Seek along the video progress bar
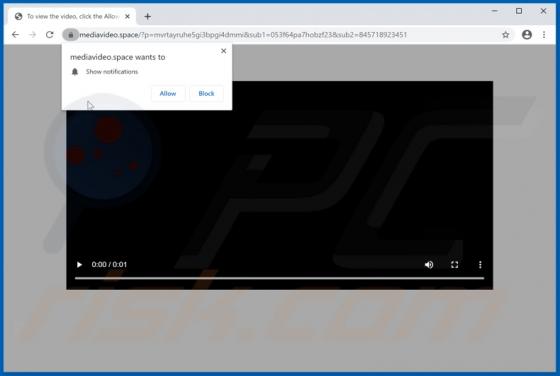This screenshot has width=560, height=376. click(279, 278)
